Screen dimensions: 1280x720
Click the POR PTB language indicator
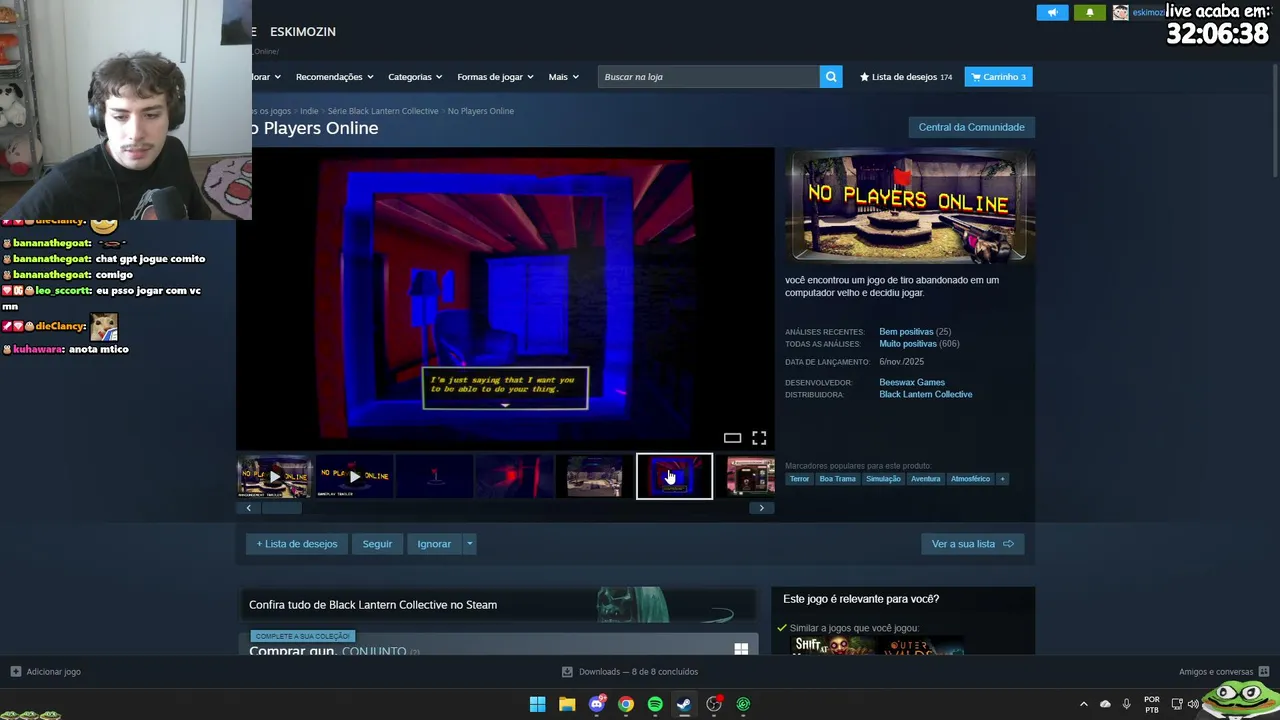pos(1151,704)
